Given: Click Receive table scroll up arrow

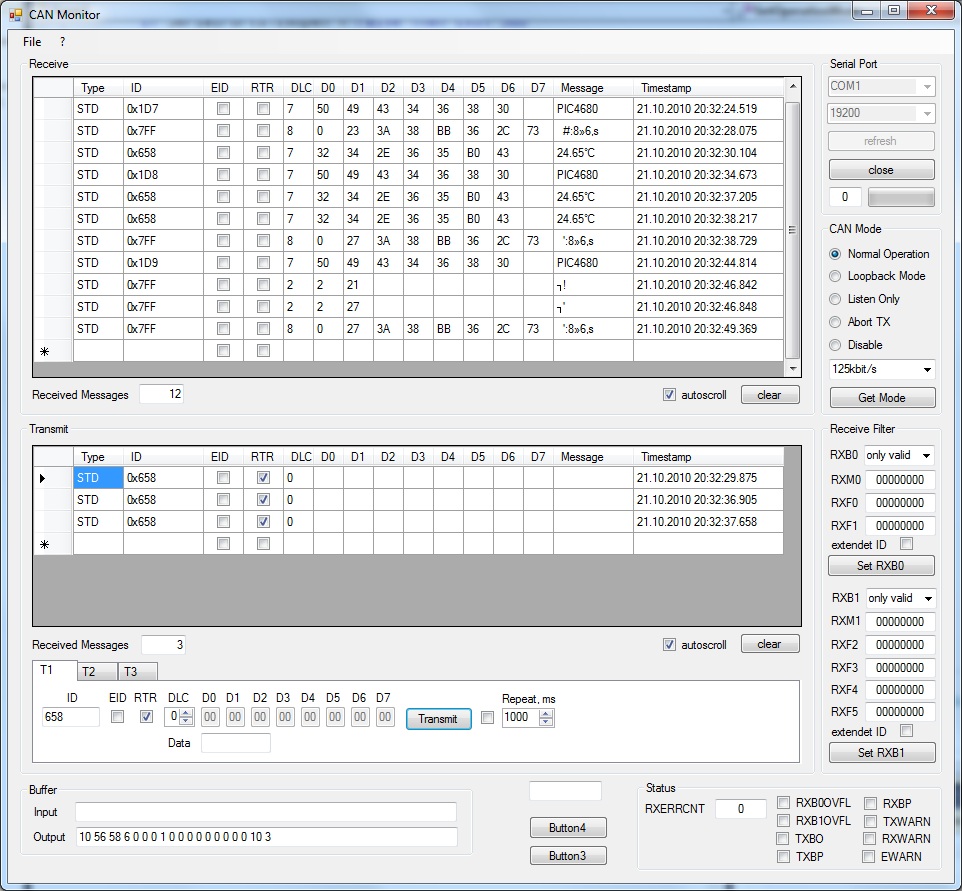Looking at the screenshot, I should [793, 87].
